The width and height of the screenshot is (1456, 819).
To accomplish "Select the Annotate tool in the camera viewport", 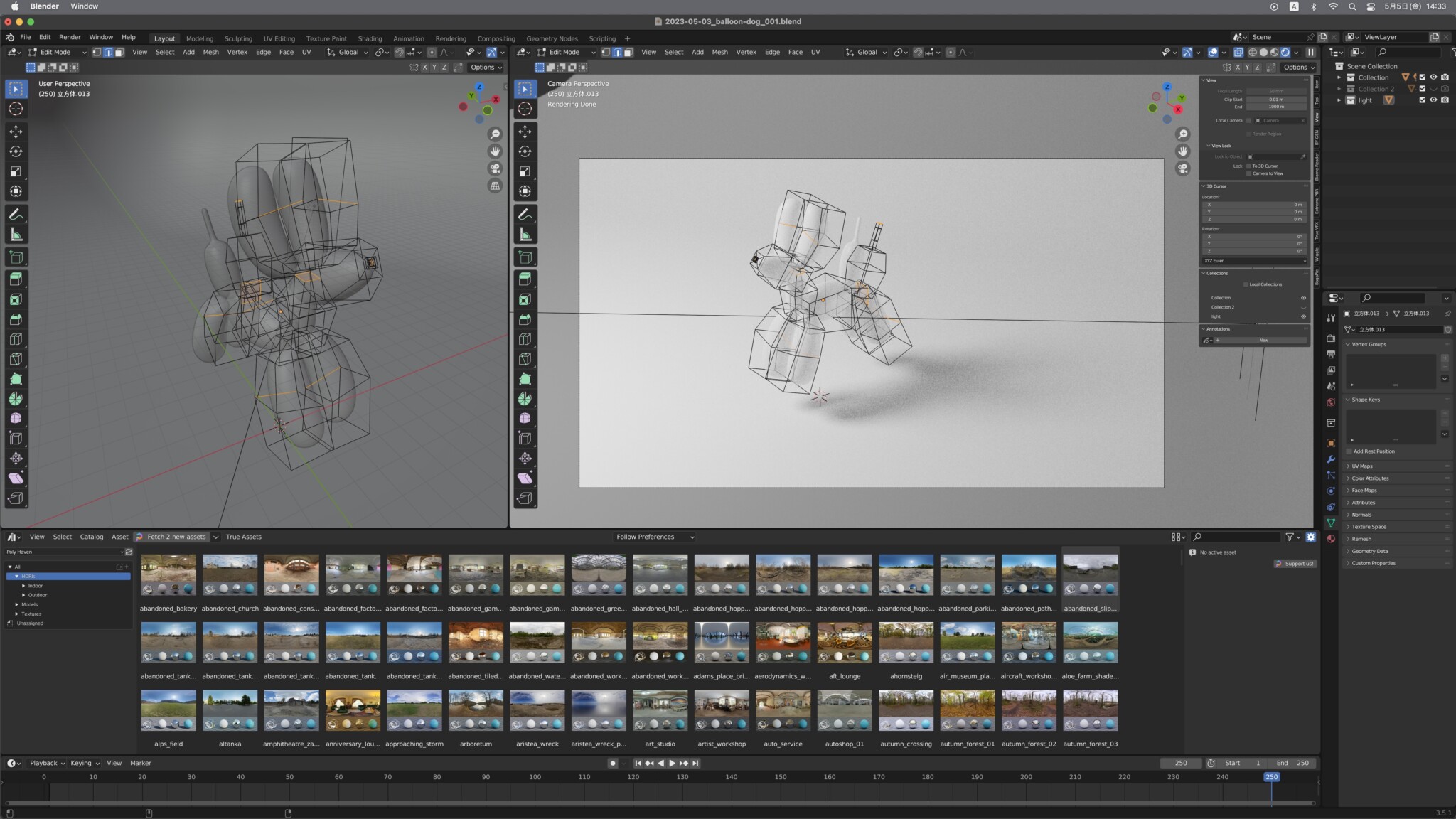I will (x=525, y=214).
